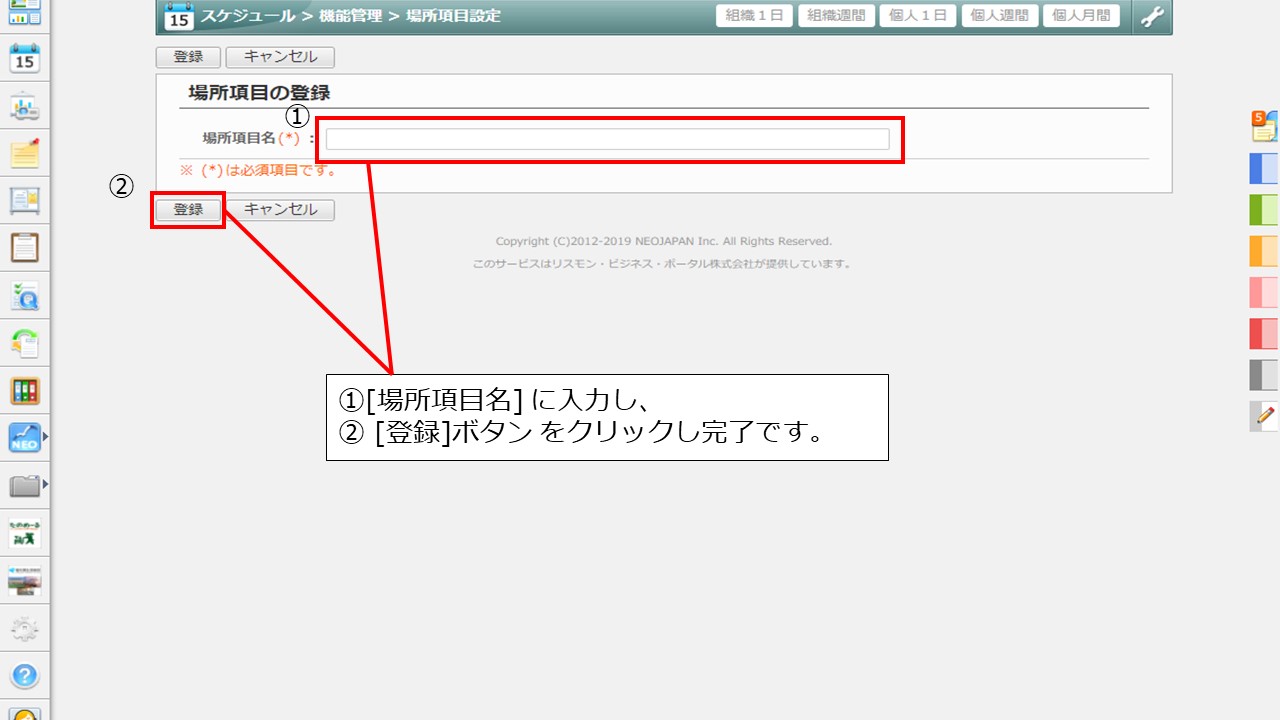Open the yellow sticky note icon in sidebar
The image size is (1280, 720).
pos(24,153)
